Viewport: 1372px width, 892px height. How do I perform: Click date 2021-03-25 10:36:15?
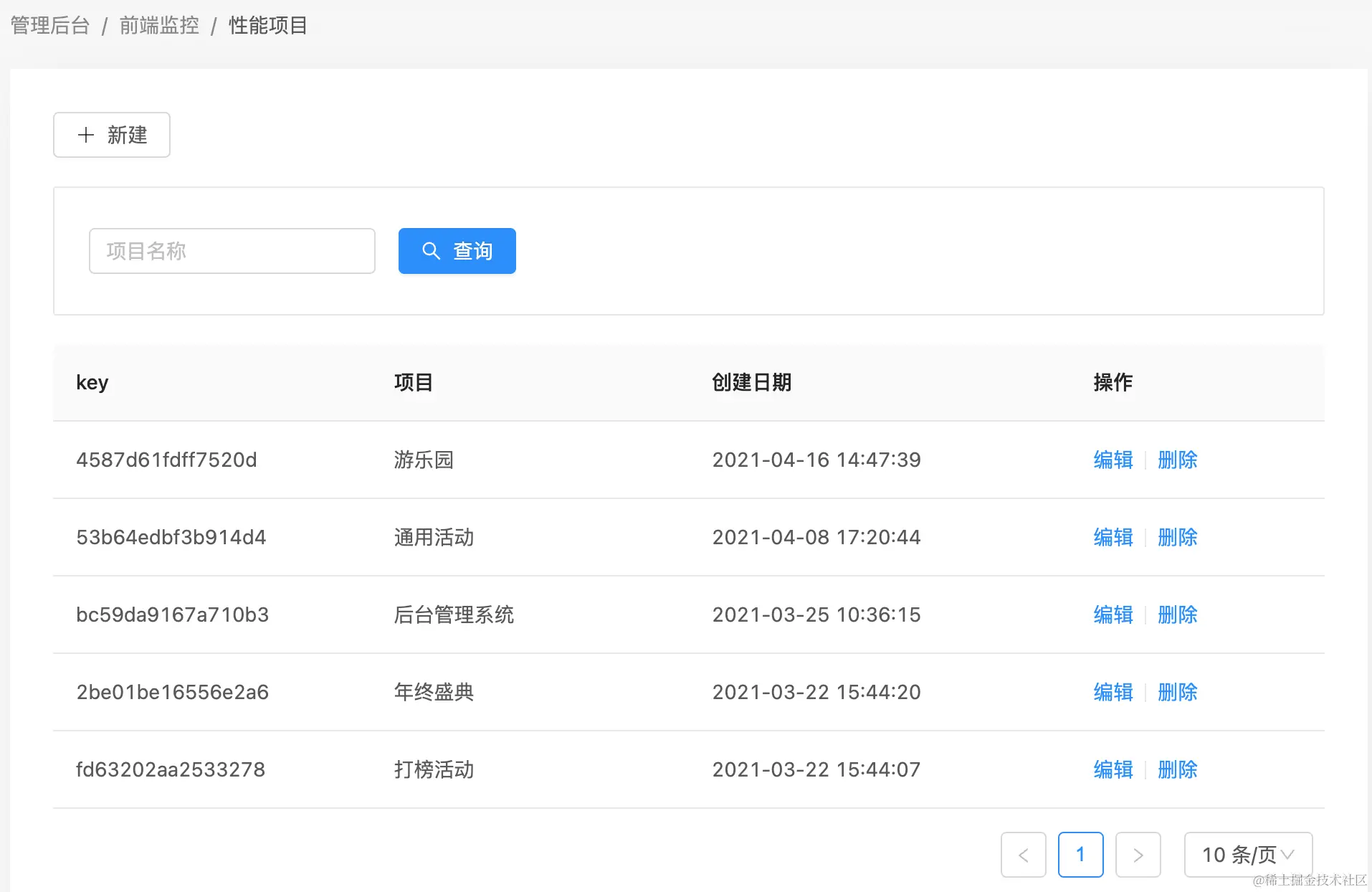(x=816, y=615)
